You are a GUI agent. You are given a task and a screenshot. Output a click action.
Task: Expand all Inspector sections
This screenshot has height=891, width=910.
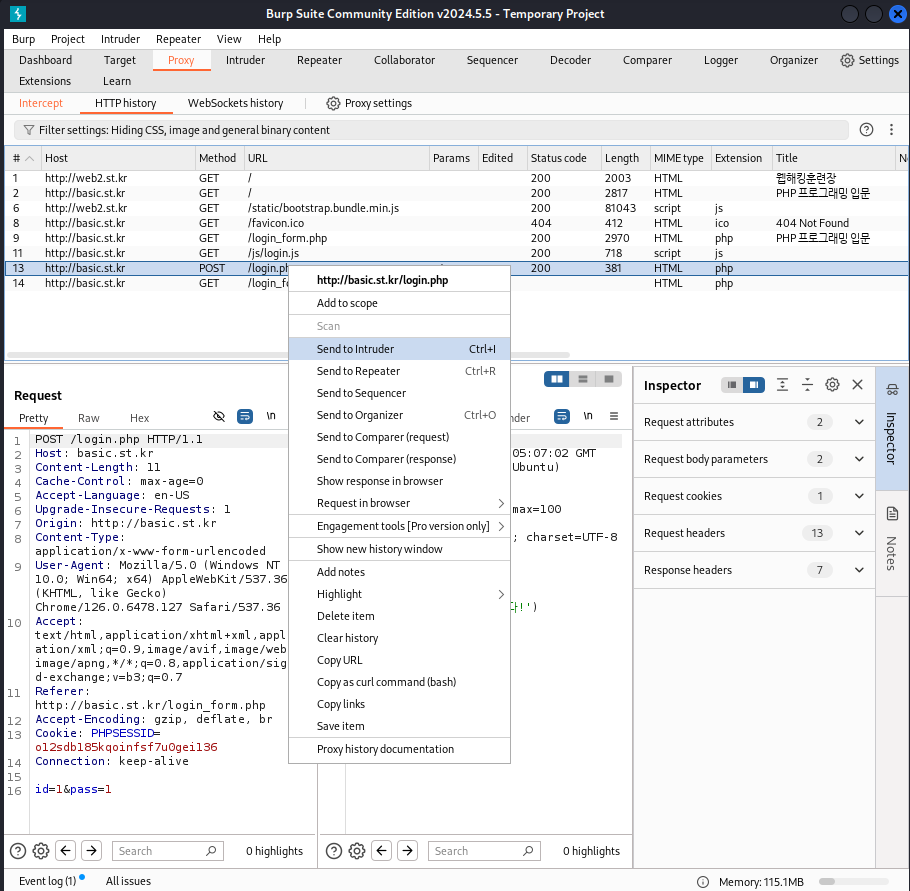pyautogui.click(x=782, y=385)
